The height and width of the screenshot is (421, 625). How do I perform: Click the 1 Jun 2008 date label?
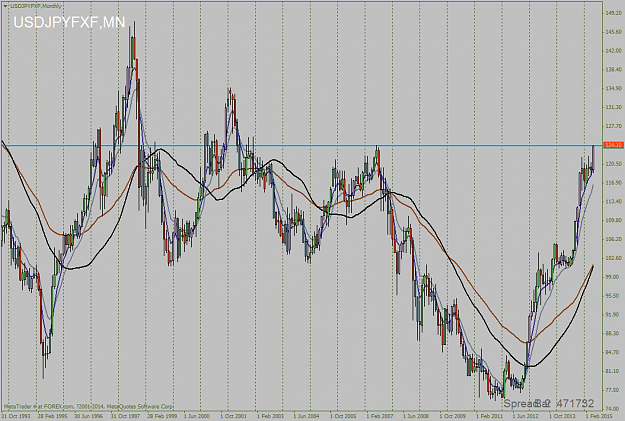coord(415,416)
